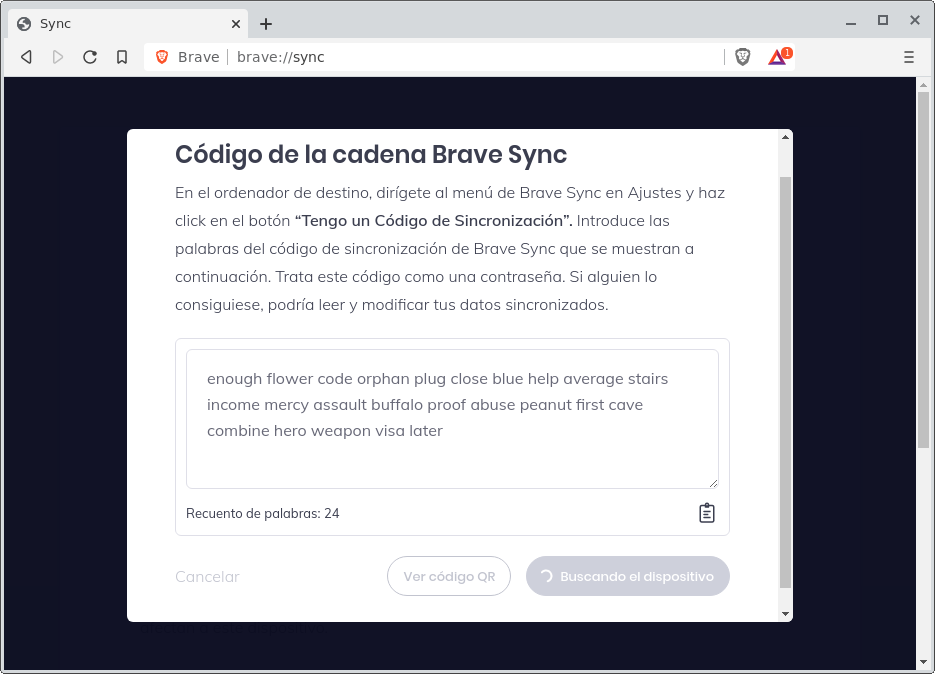935x674 pixels.
Task: Maximize the browser window
Action: coord(882,20)
